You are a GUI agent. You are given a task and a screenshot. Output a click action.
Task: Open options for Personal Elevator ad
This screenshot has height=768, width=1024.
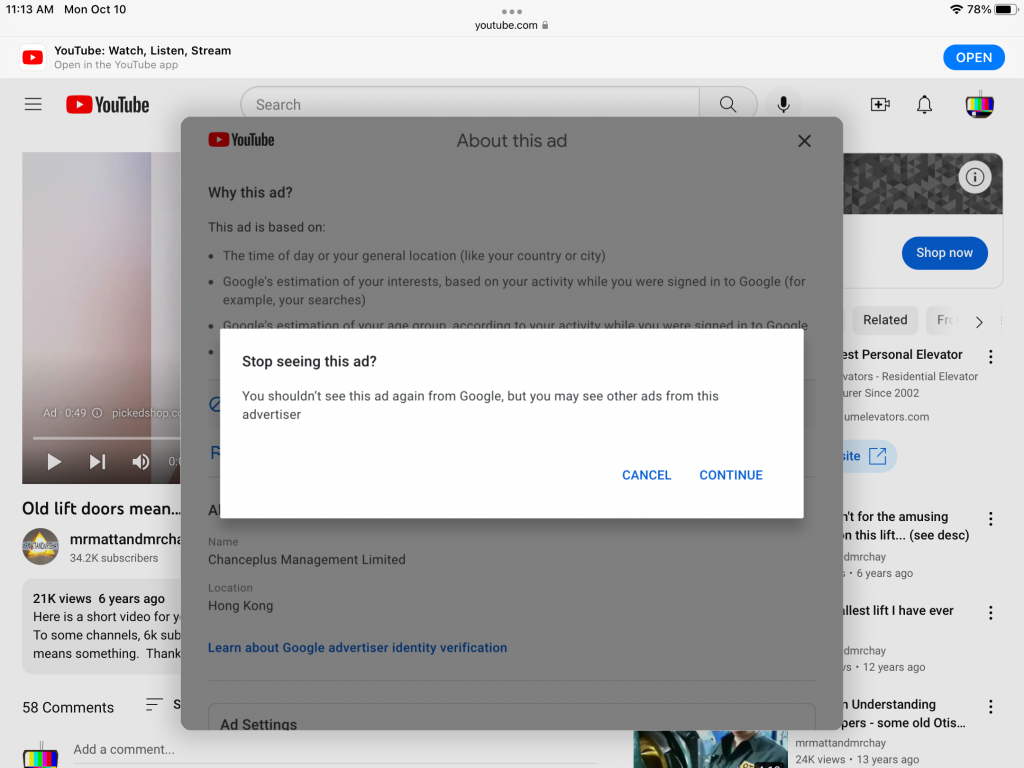[x=990, y=357]
